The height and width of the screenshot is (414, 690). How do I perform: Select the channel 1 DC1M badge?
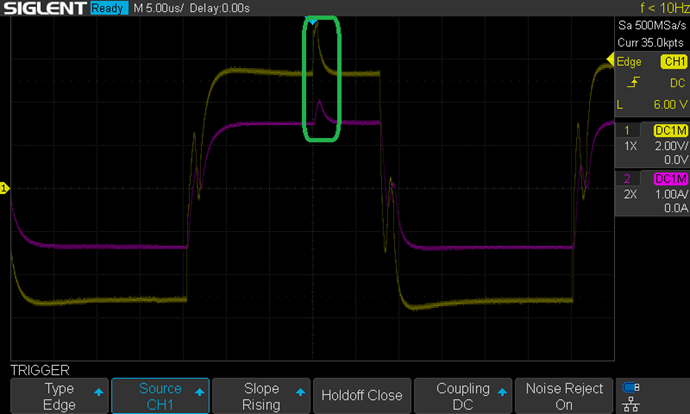(x=670, y=131)
